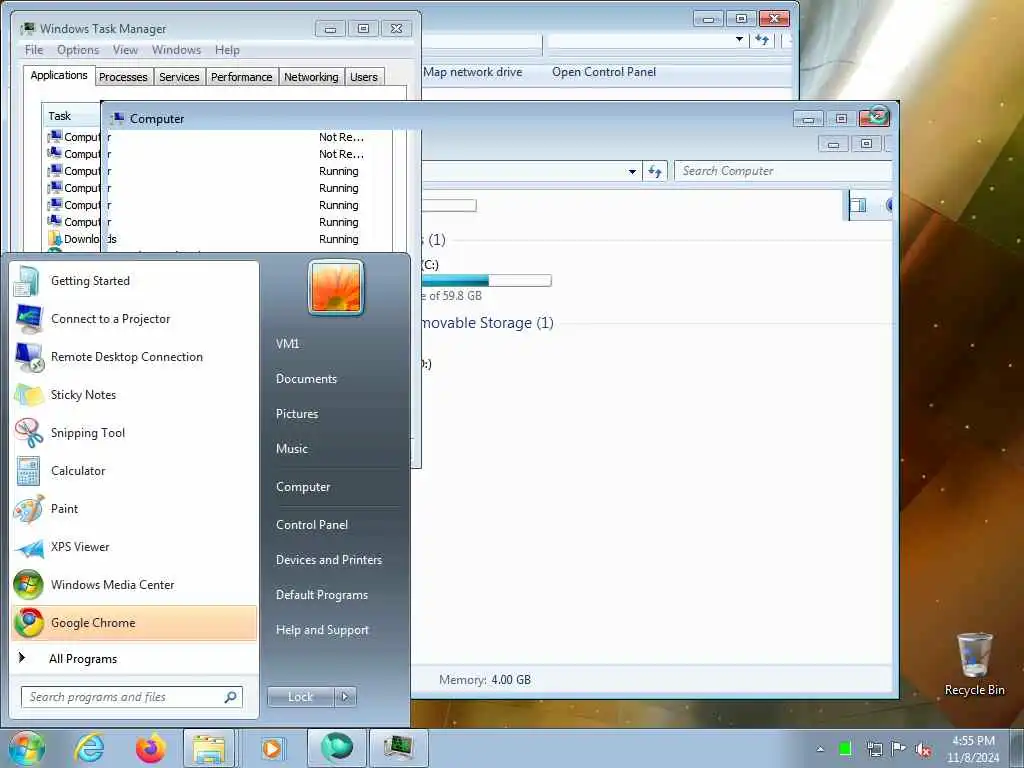This screenshot has width=1024, height=768.
Task: Switch to the Users tab
Action: pos(364,77)
